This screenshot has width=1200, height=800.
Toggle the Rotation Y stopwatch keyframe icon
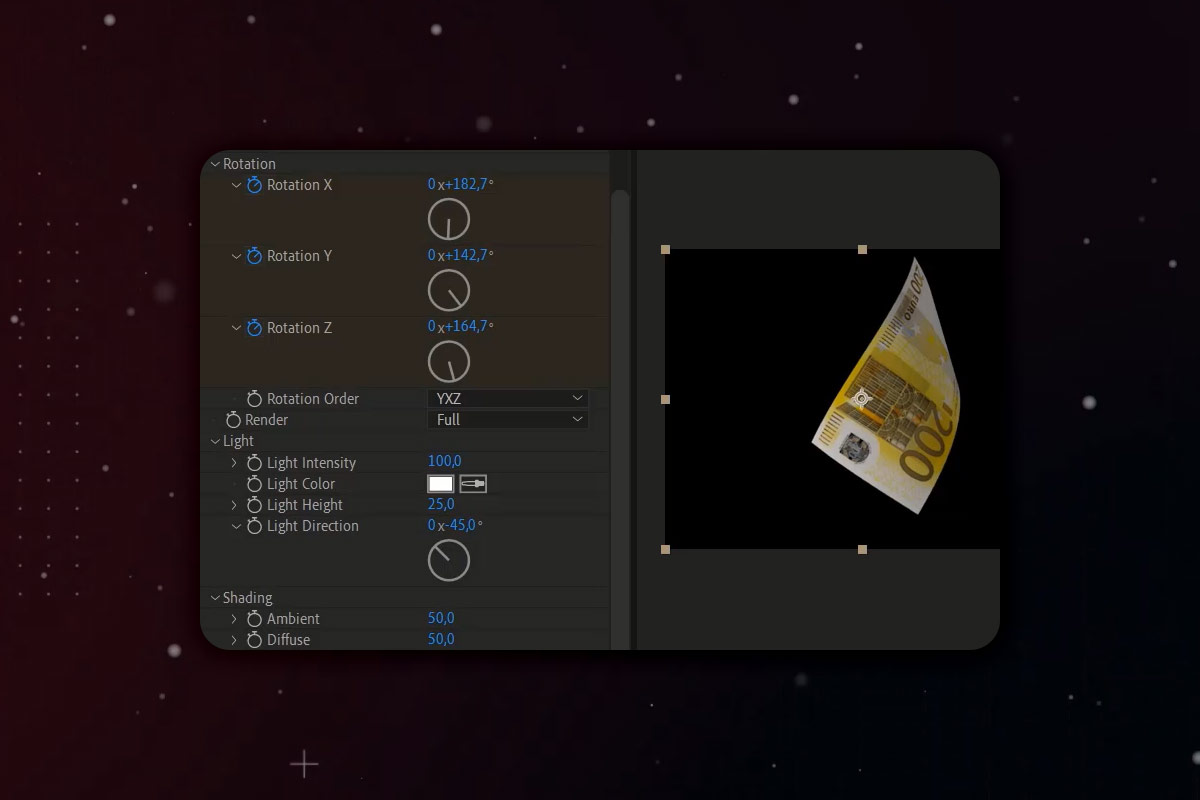click(254, 256)
